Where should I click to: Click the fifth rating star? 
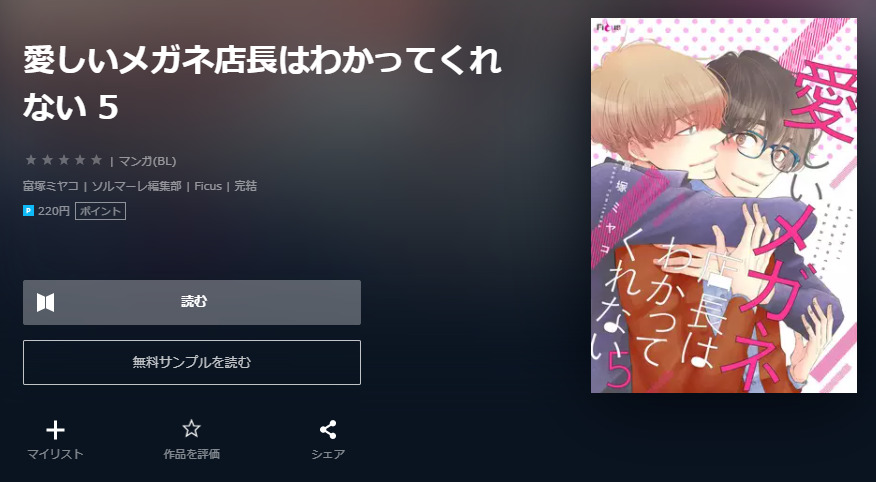(x=97, y=160)
